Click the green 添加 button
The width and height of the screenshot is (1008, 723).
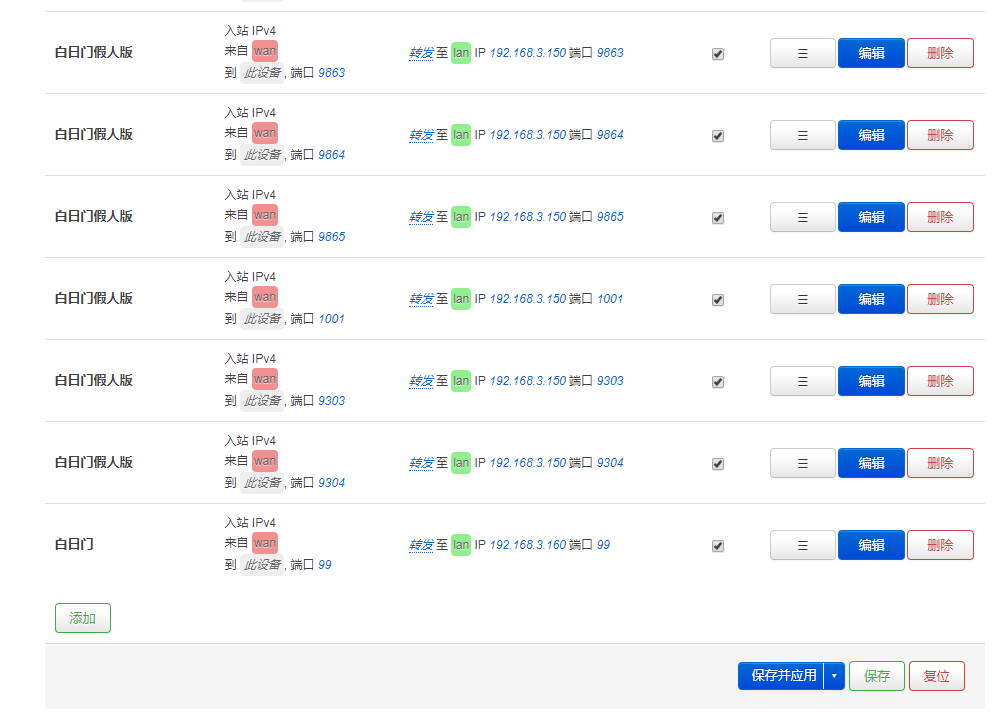pyautogui.click(x=83, y=618)
